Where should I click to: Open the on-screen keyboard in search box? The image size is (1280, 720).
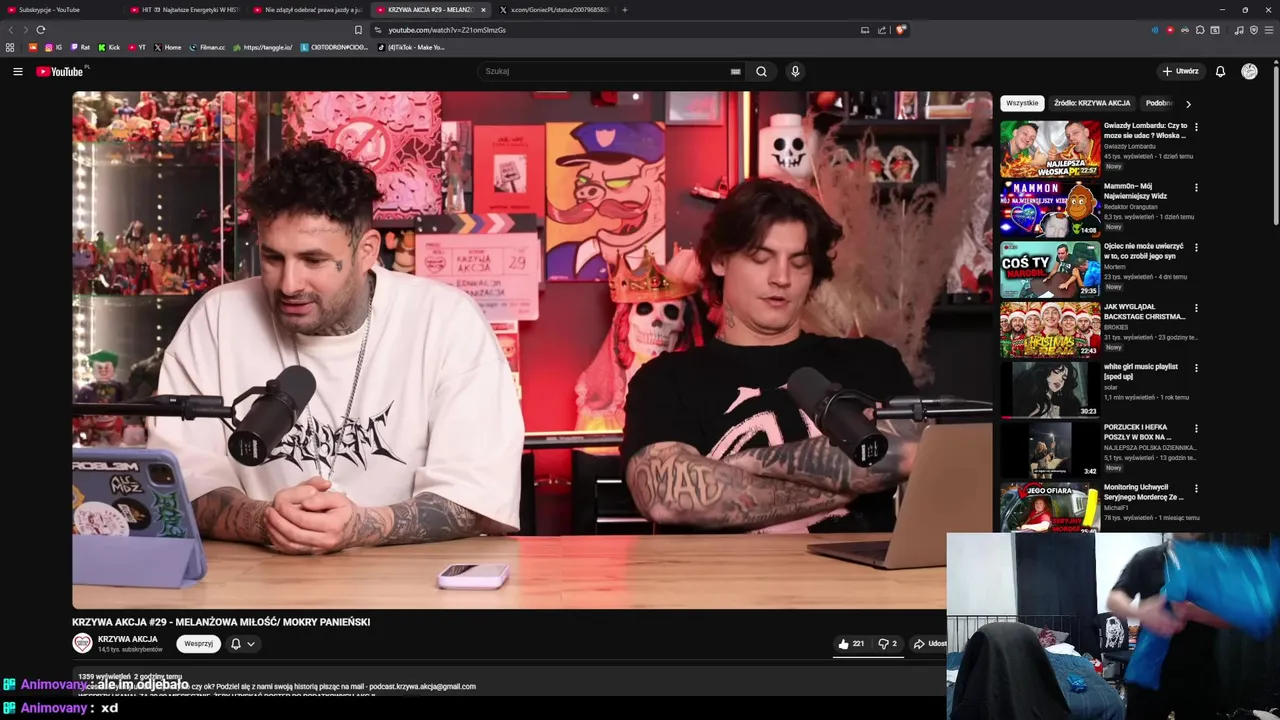pyautogui.click(x=735, y=71)
